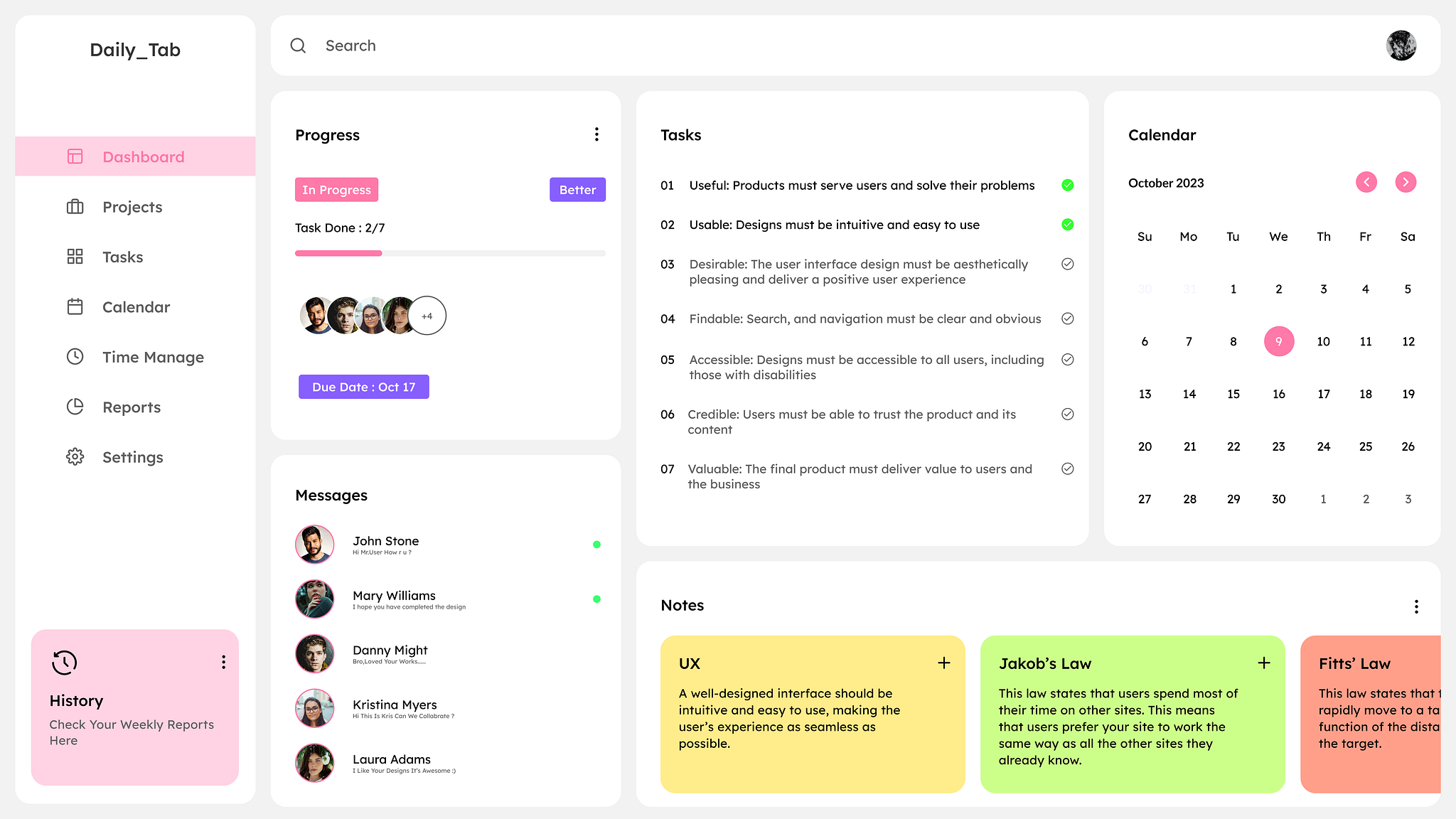Image resolution: width=1456 pixels, height=819 pixels.
Task: Select the Time Manage clock icon
Action: (x=75, y=356)
